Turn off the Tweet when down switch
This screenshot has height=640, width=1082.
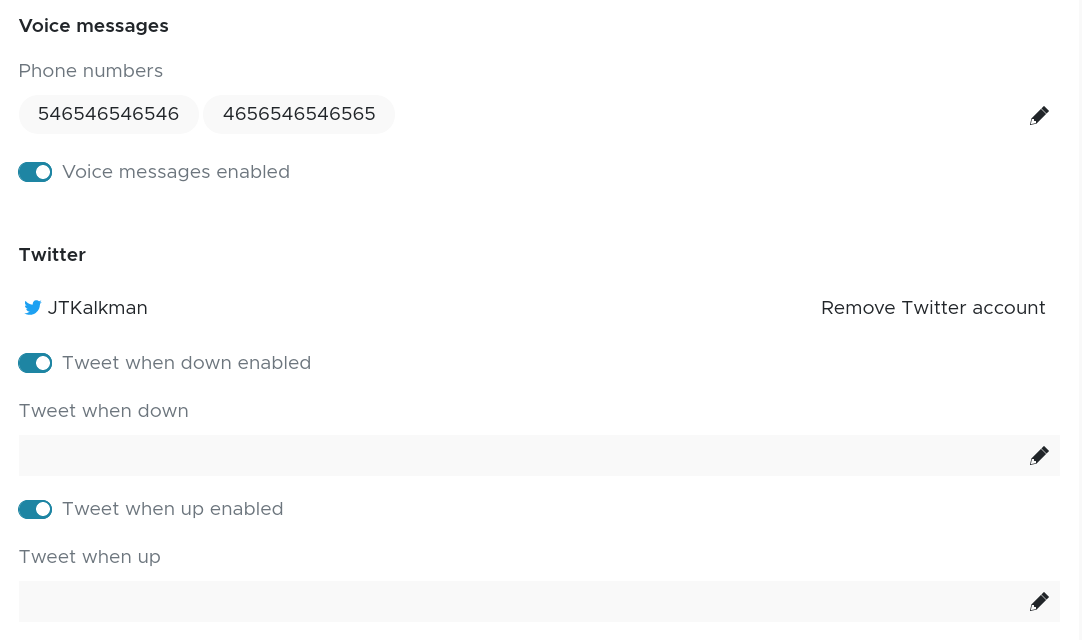click(35, 363)
